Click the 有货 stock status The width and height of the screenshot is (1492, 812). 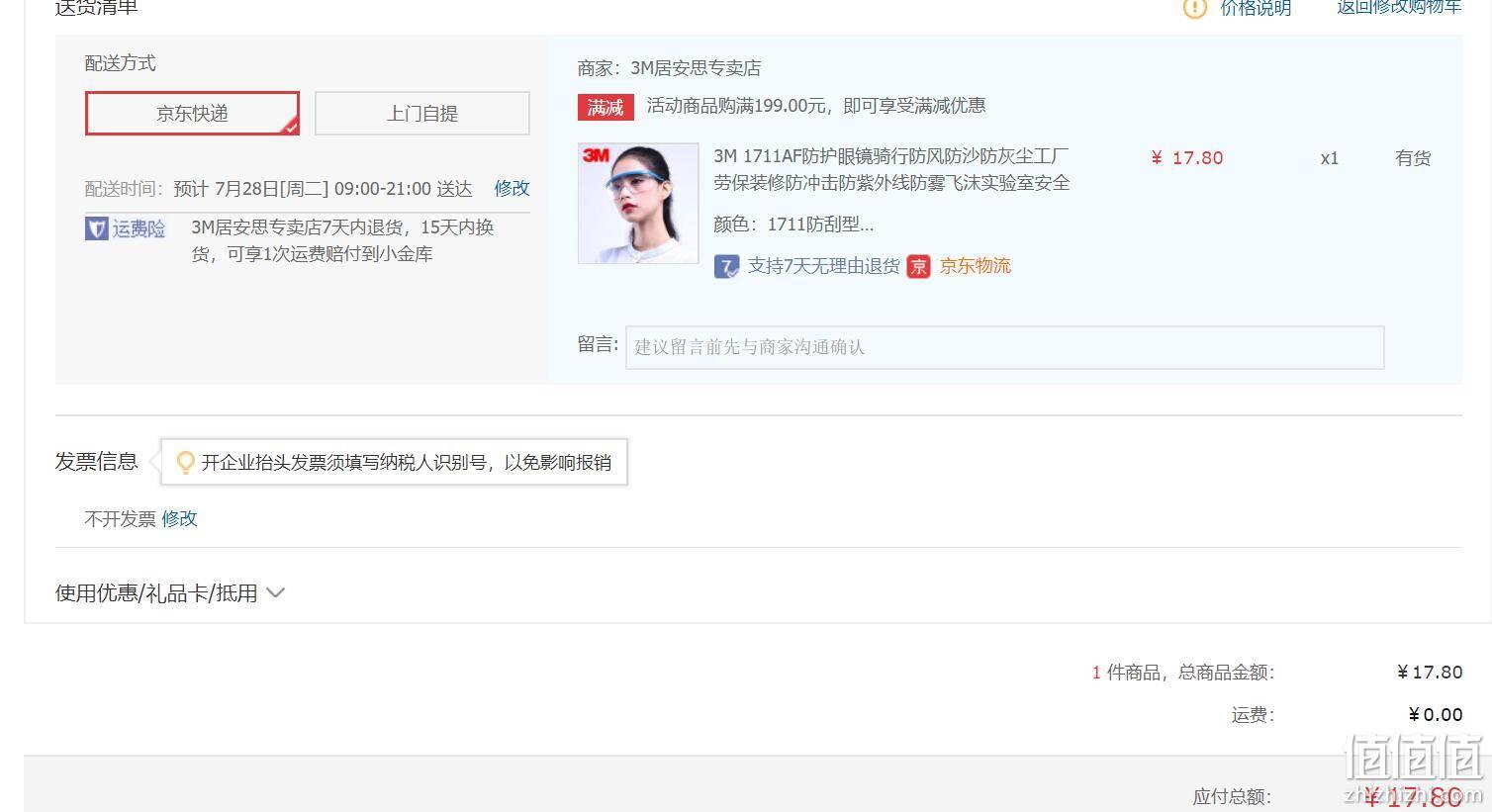(x=1413, y=158)
